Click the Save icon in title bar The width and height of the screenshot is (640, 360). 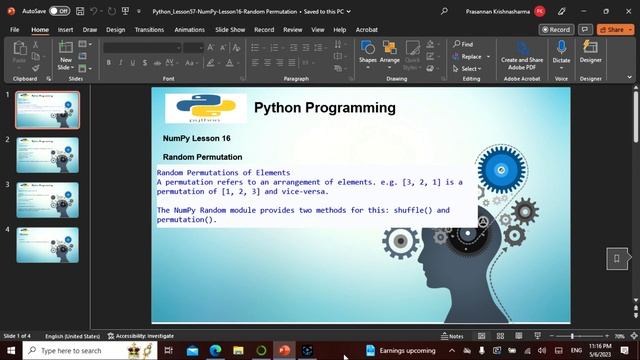(80, 11)
